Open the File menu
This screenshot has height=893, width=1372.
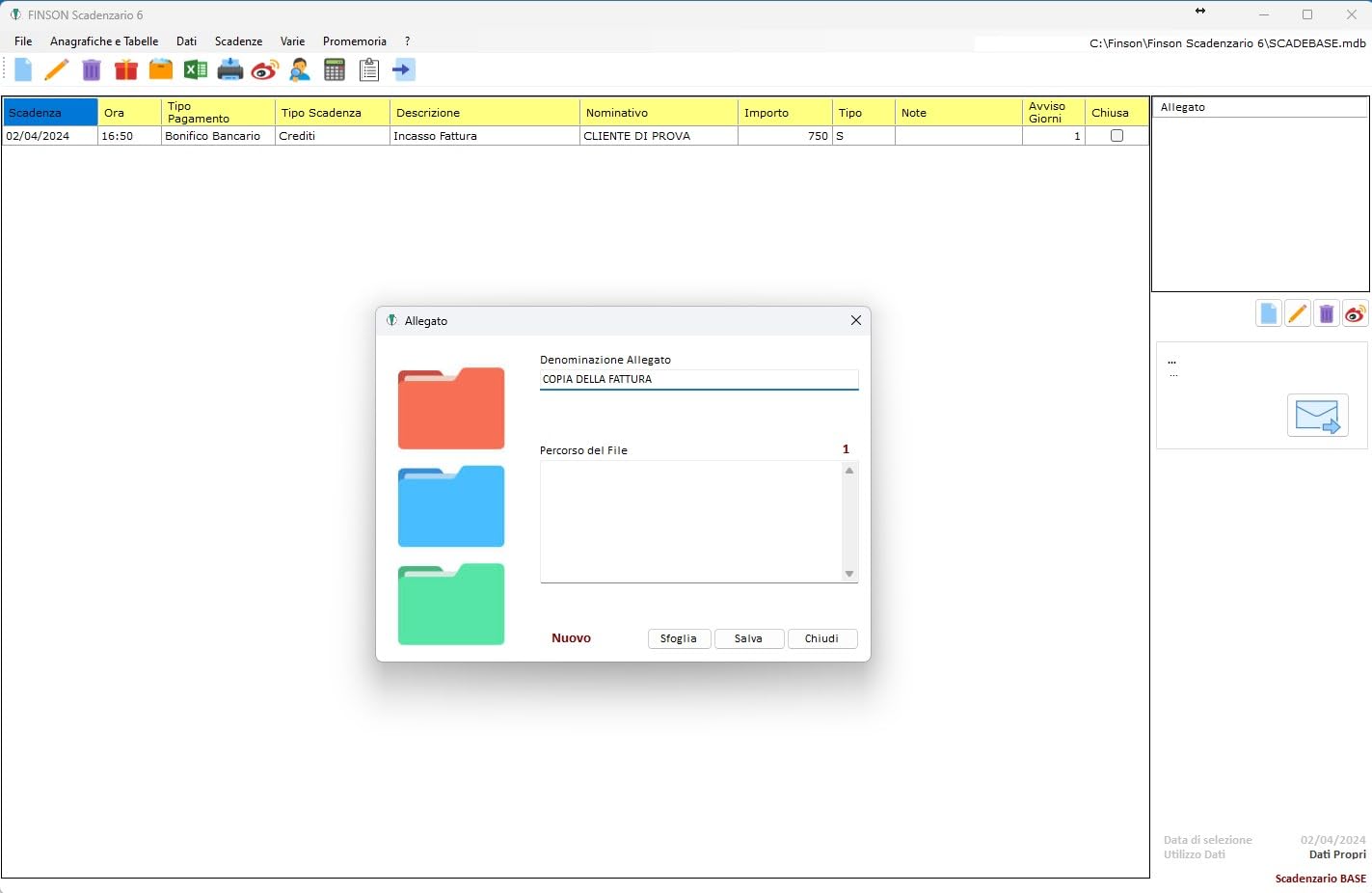click(x=23, y=41)
